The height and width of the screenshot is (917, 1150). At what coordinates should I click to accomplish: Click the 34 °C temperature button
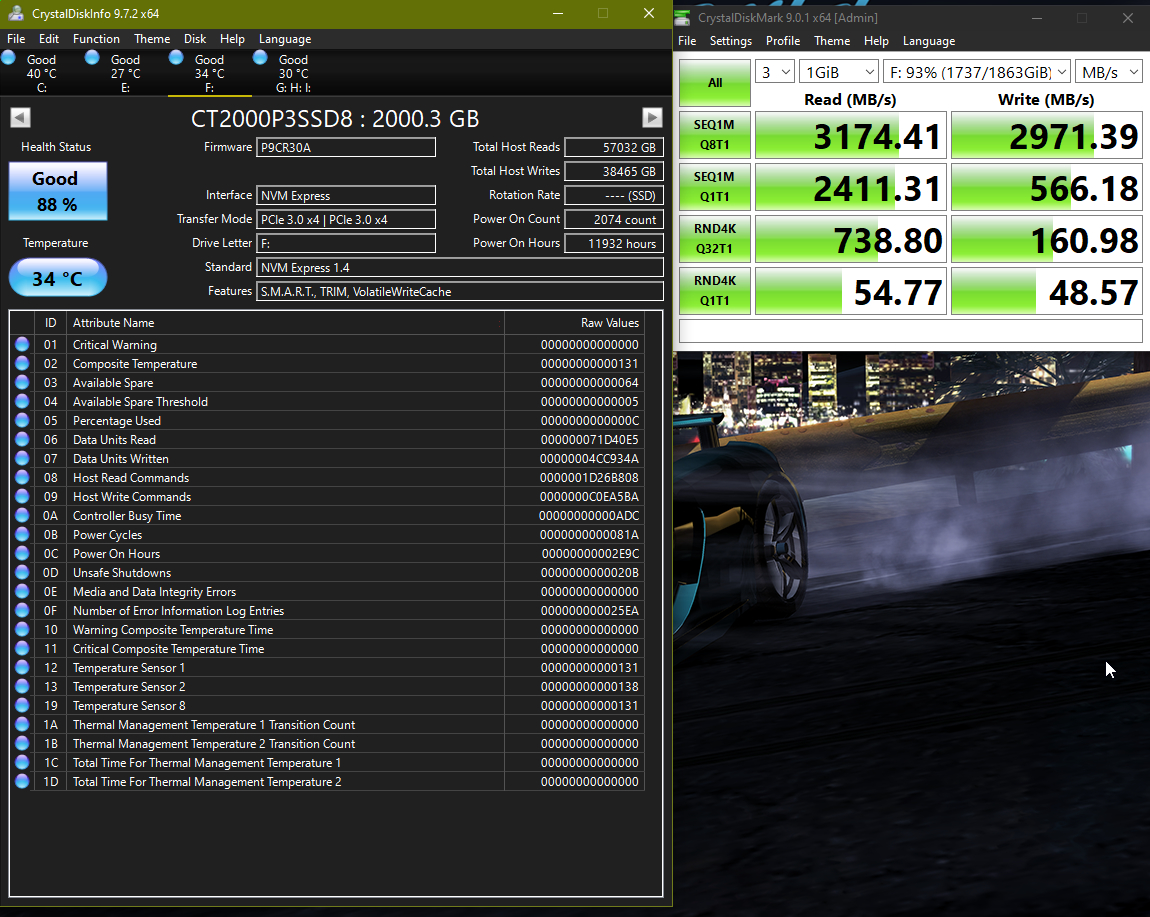tap(58, 278)
